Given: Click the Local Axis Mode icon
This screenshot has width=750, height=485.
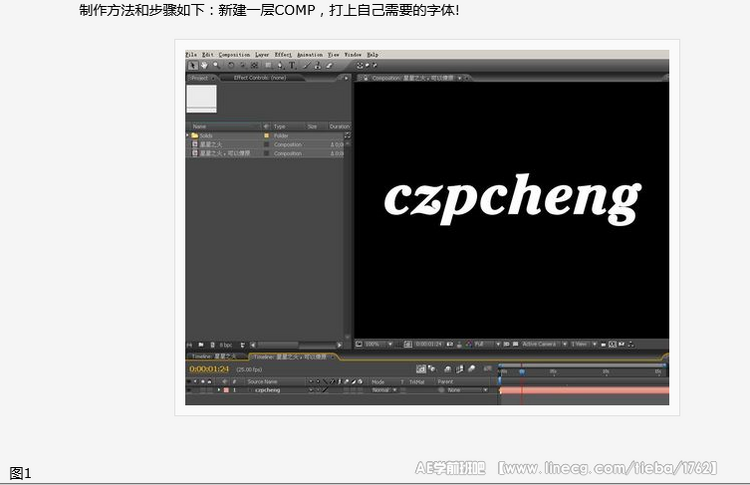Looking at the screenshot, I should pos(360,66).
